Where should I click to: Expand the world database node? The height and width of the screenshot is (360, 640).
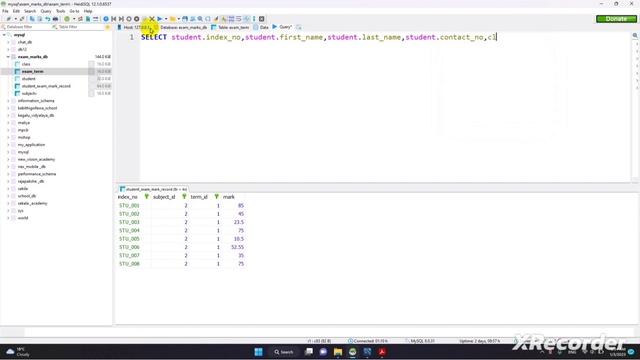(8, 218)
